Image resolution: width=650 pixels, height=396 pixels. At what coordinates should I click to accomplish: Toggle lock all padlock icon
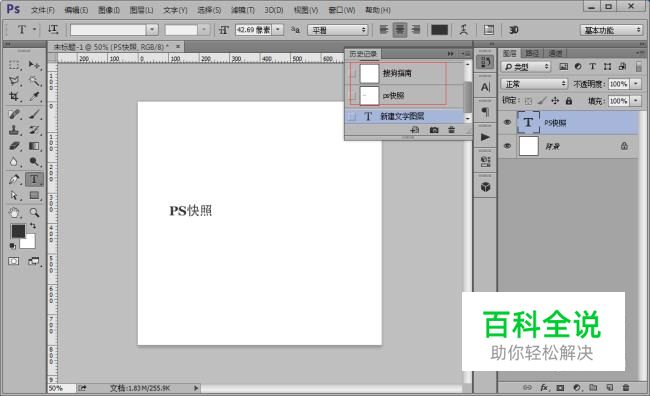pos(569,101)
